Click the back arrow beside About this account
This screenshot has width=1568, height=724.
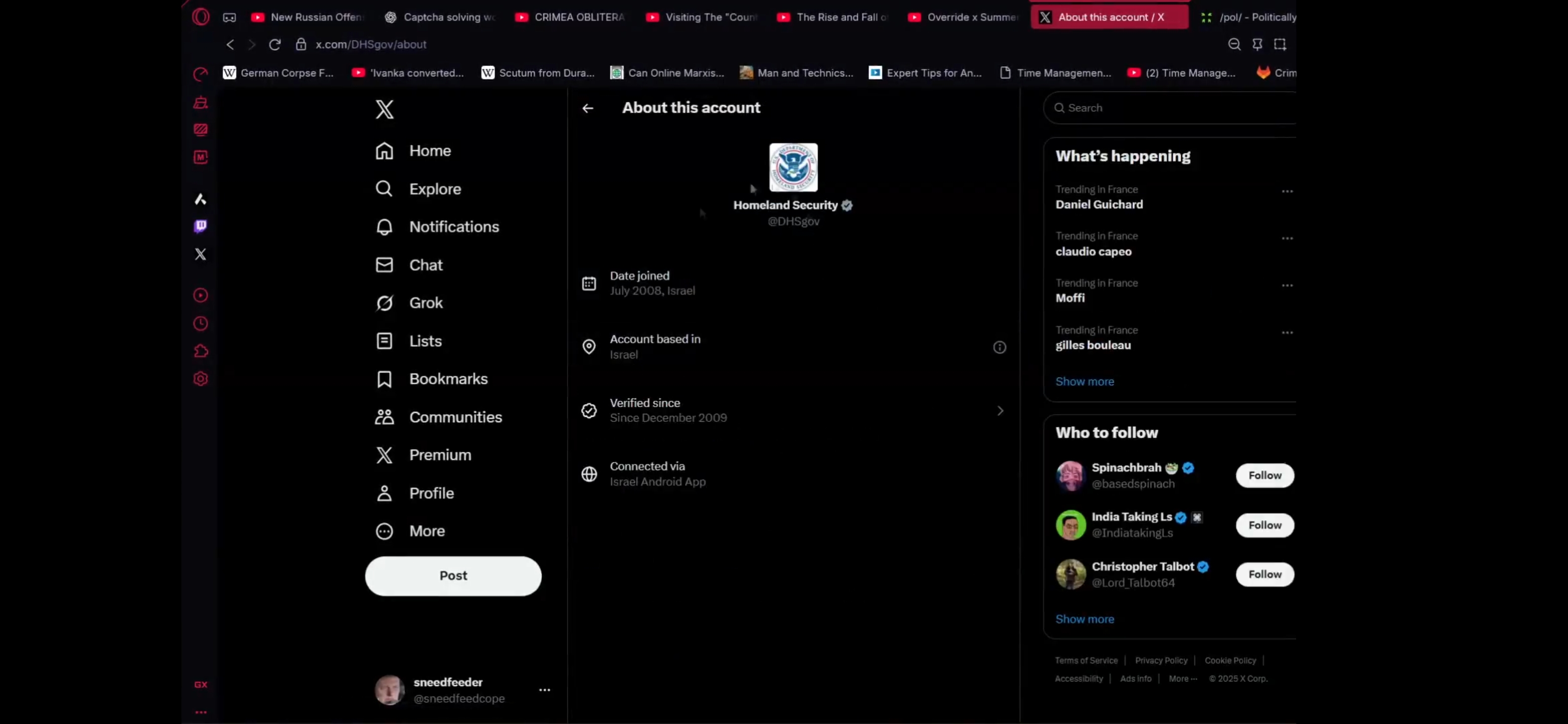click(x=587, y=109)
